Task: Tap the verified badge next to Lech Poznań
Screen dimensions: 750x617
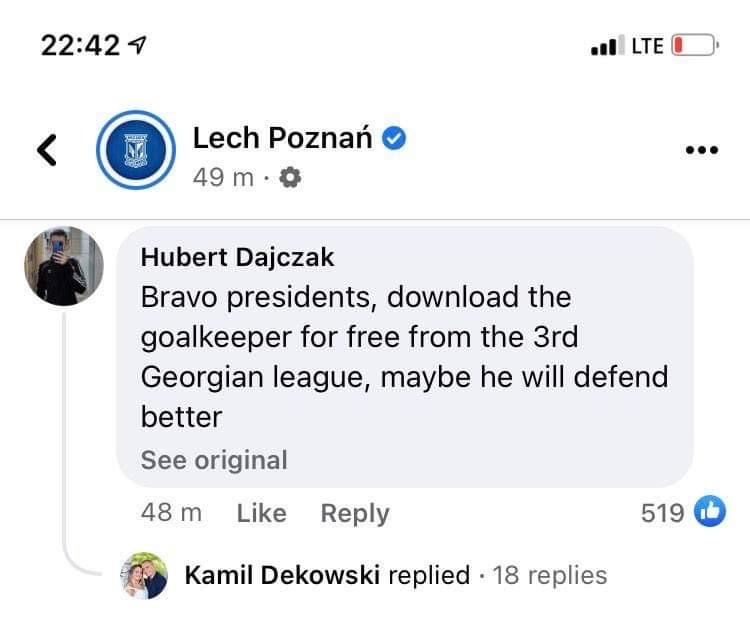Action: pos(394,138)
